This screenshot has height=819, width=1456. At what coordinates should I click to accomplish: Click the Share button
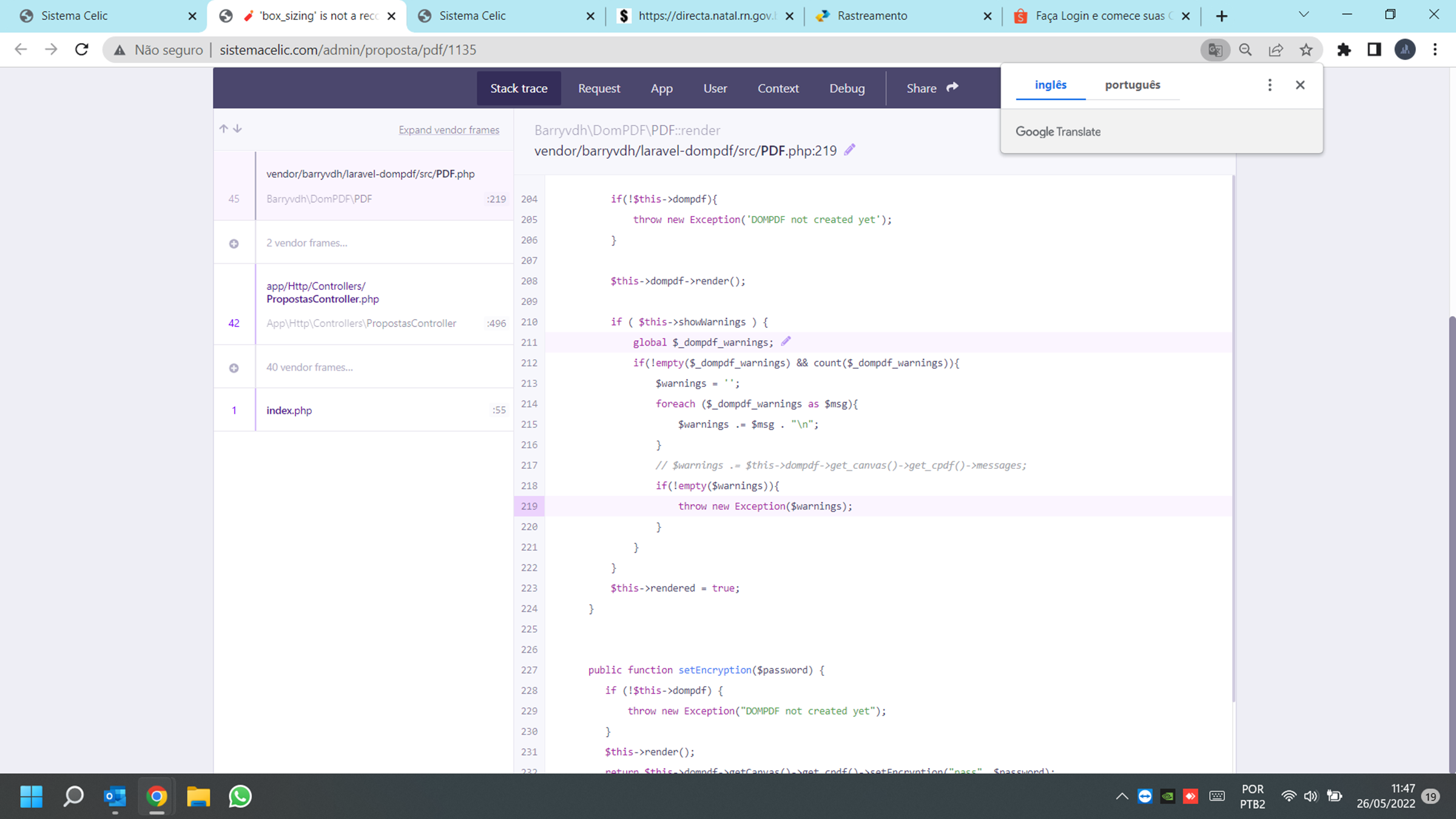pyautogui.click(x=932, y=89)
